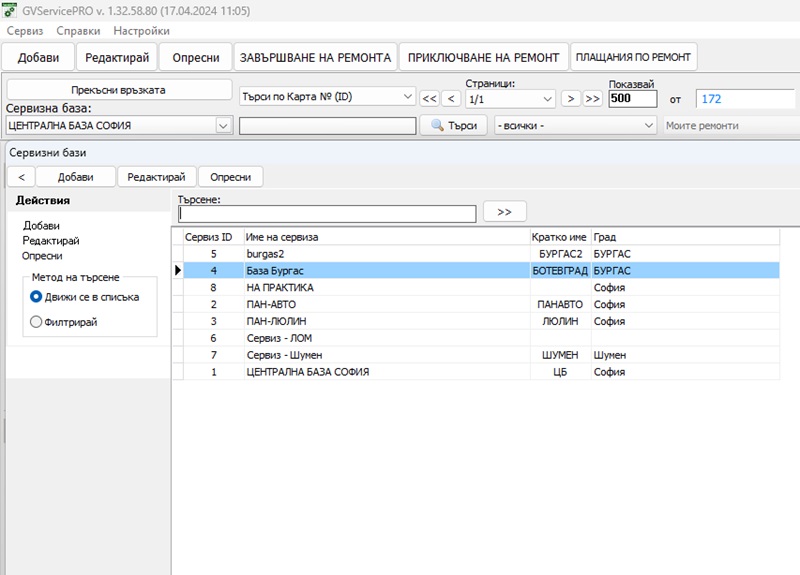Click the top toolbar Добави button
Viewport: 800px width, 575px height.
(x=38, y=57)
